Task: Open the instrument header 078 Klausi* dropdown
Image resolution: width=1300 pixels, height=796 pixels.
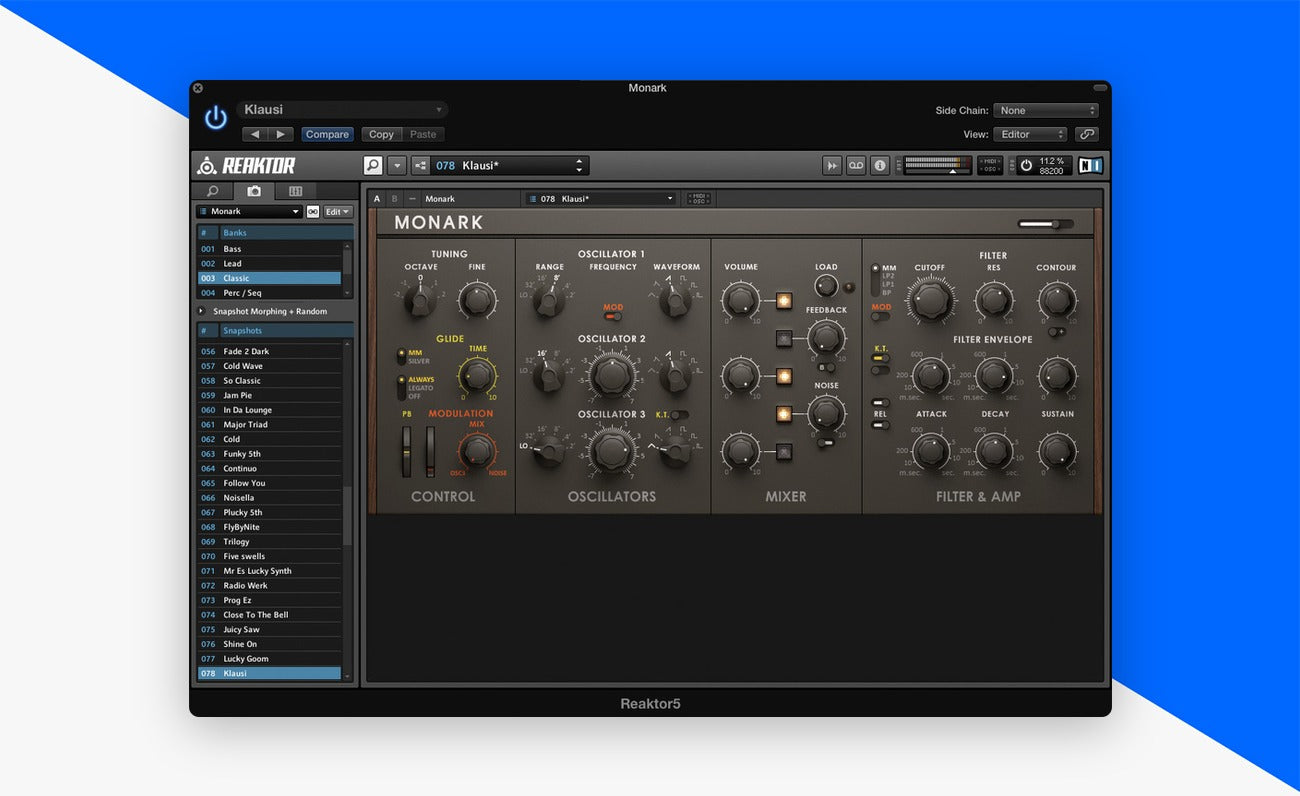Action: point(601,199)
